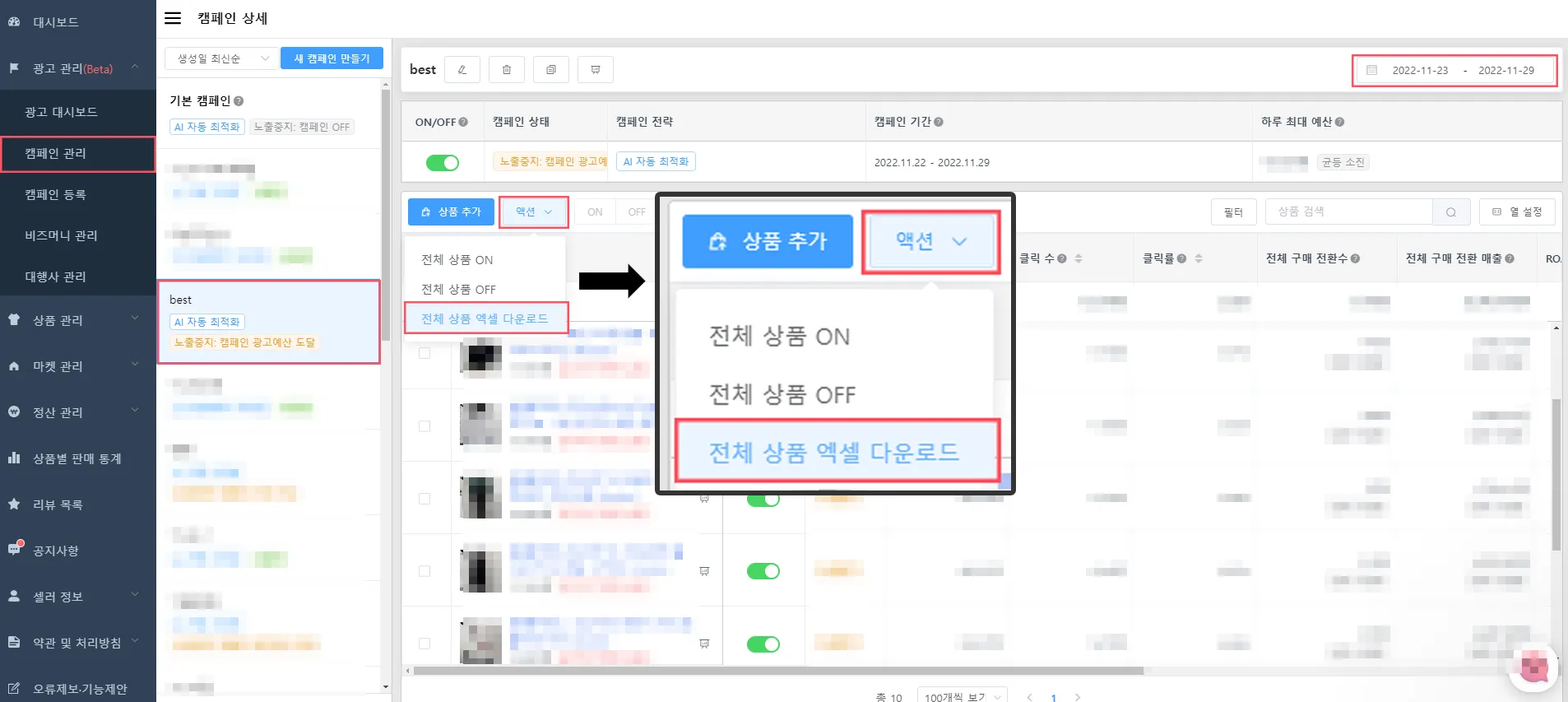Expand the 약관 및 처리방침 chevron
This screenshot has height=702, width=1568.
click(135, 641)
